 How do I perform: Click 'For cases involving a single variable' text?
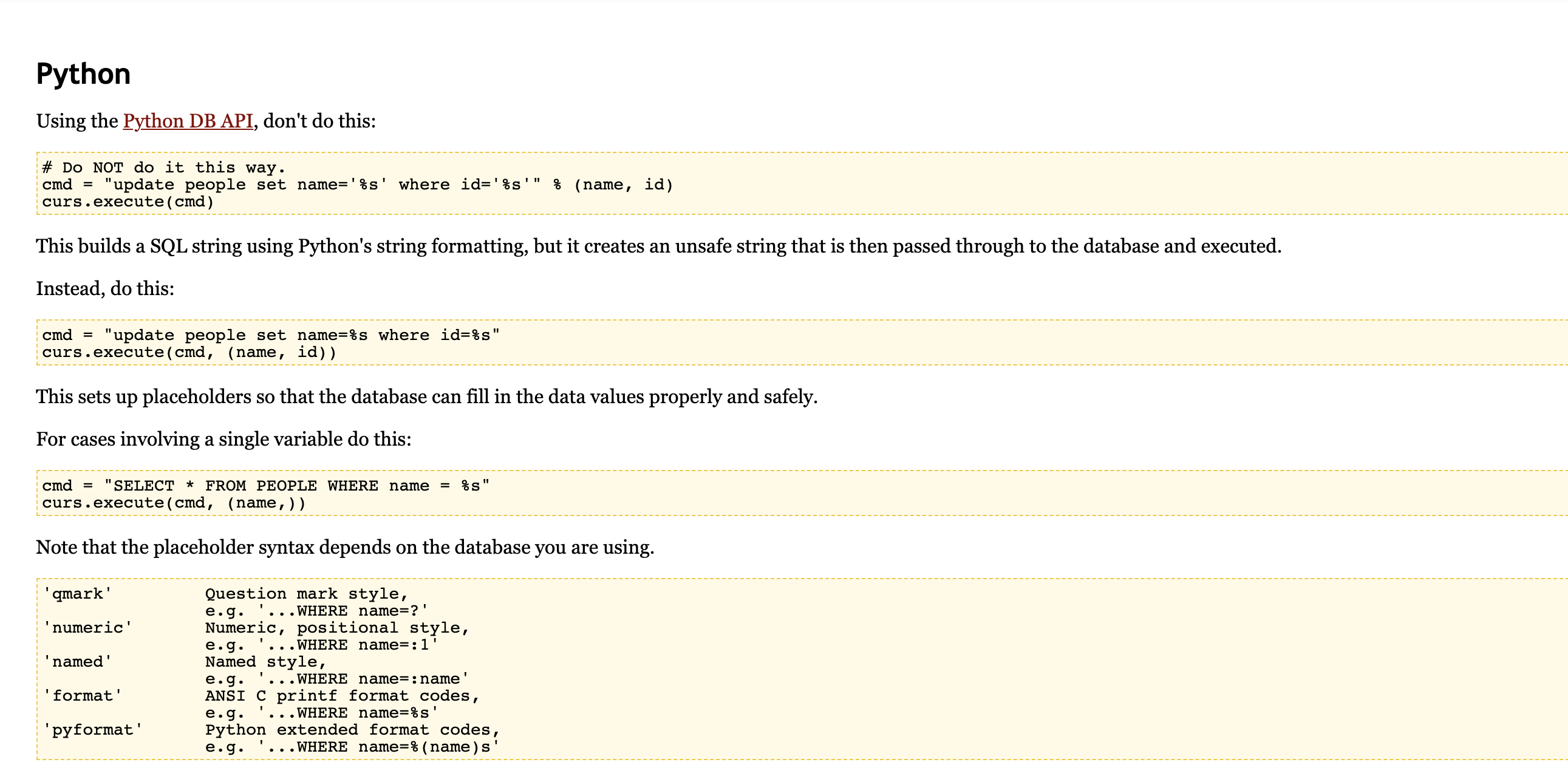[x=223, y=440]
